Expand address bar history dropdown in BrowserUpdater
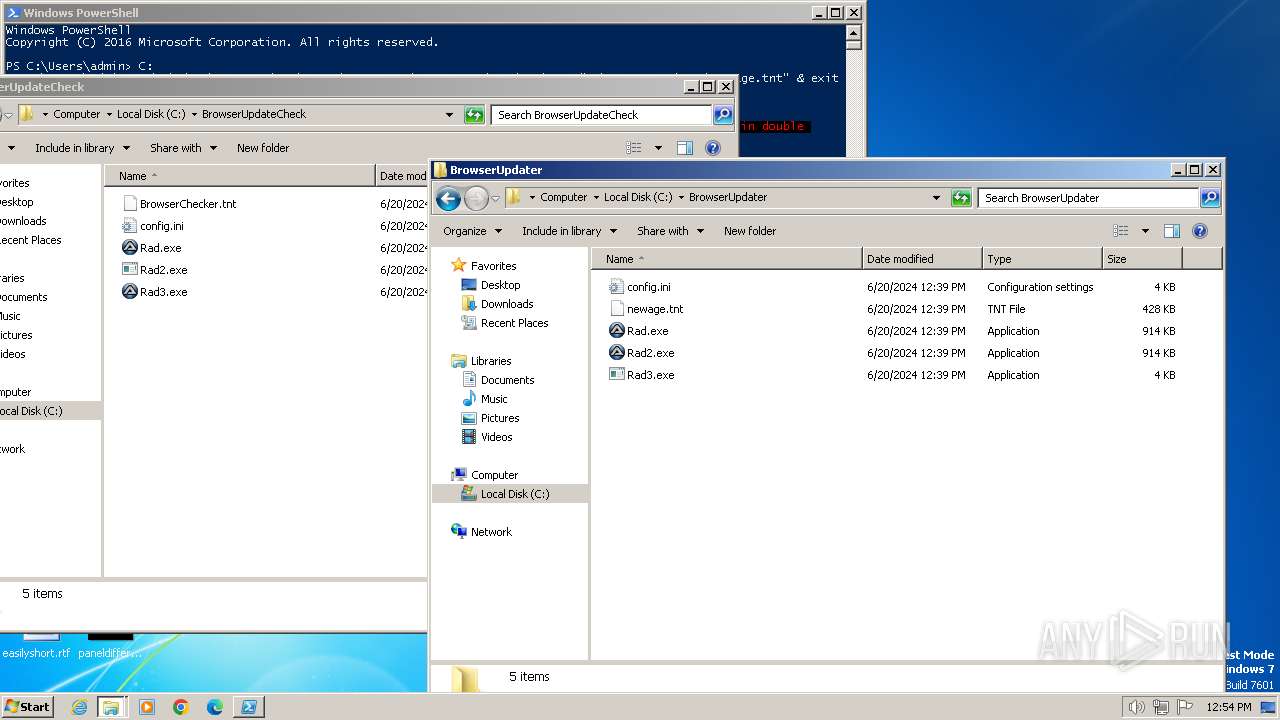This screenshot has height=720, width=1280. tap(936, 198)
